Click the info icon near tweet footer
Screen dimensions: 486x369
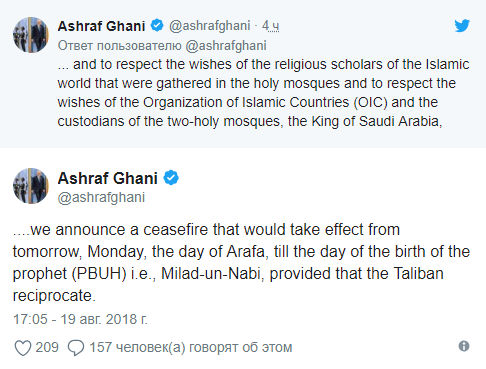point(464,346)
